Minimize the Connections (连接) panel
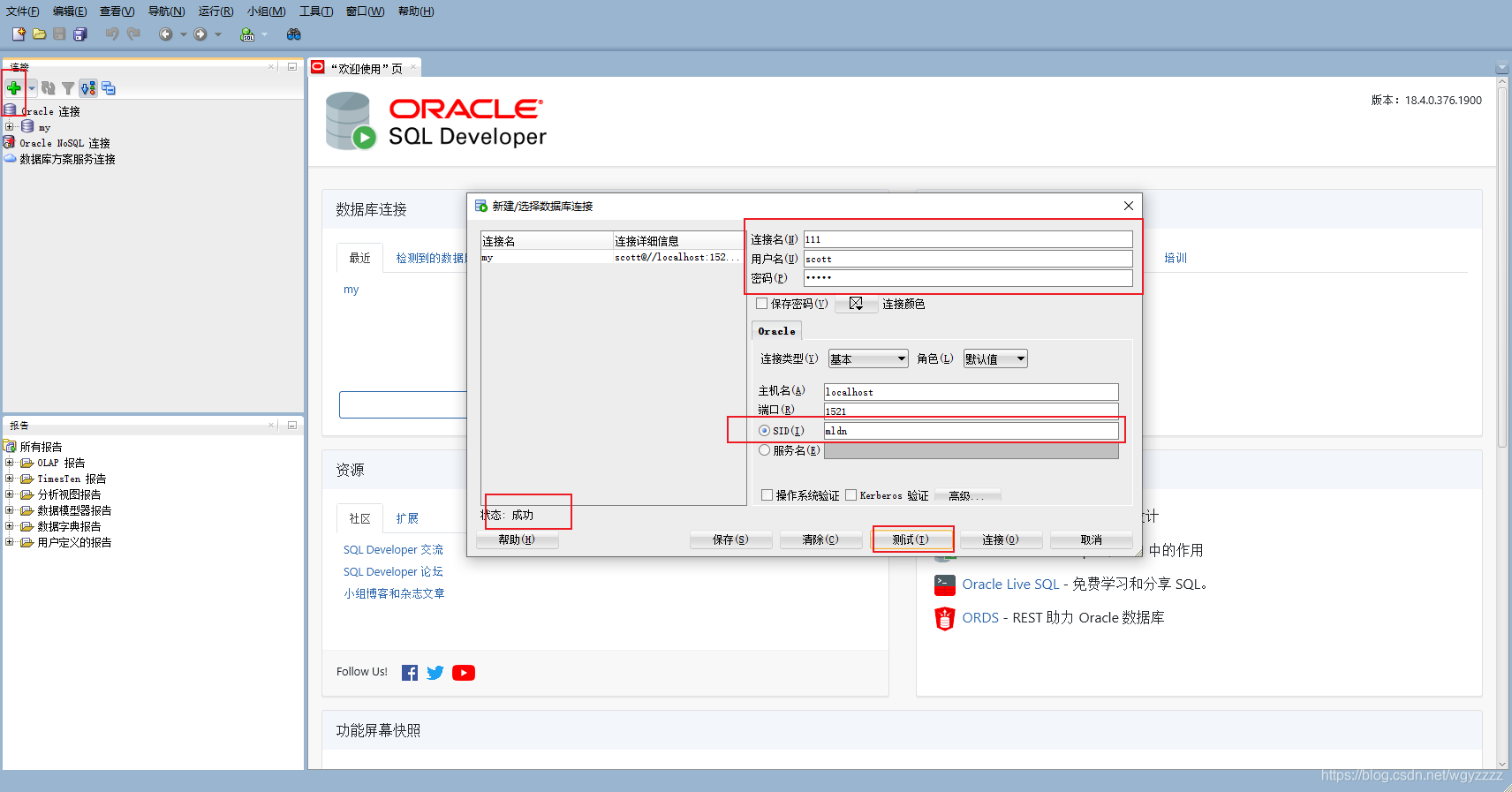This screenshot has width=1512, height=792. (291, 66)
